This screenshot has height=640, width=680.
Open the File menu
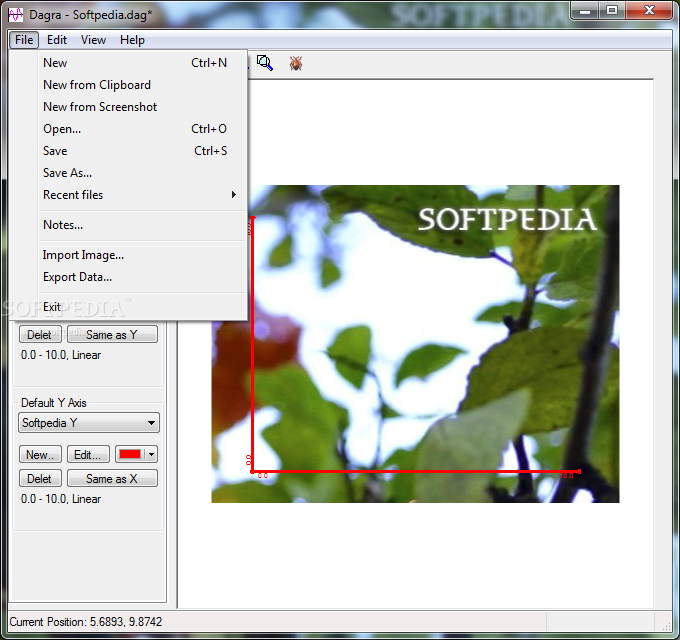pyautogui.click(x=24, y=40)
